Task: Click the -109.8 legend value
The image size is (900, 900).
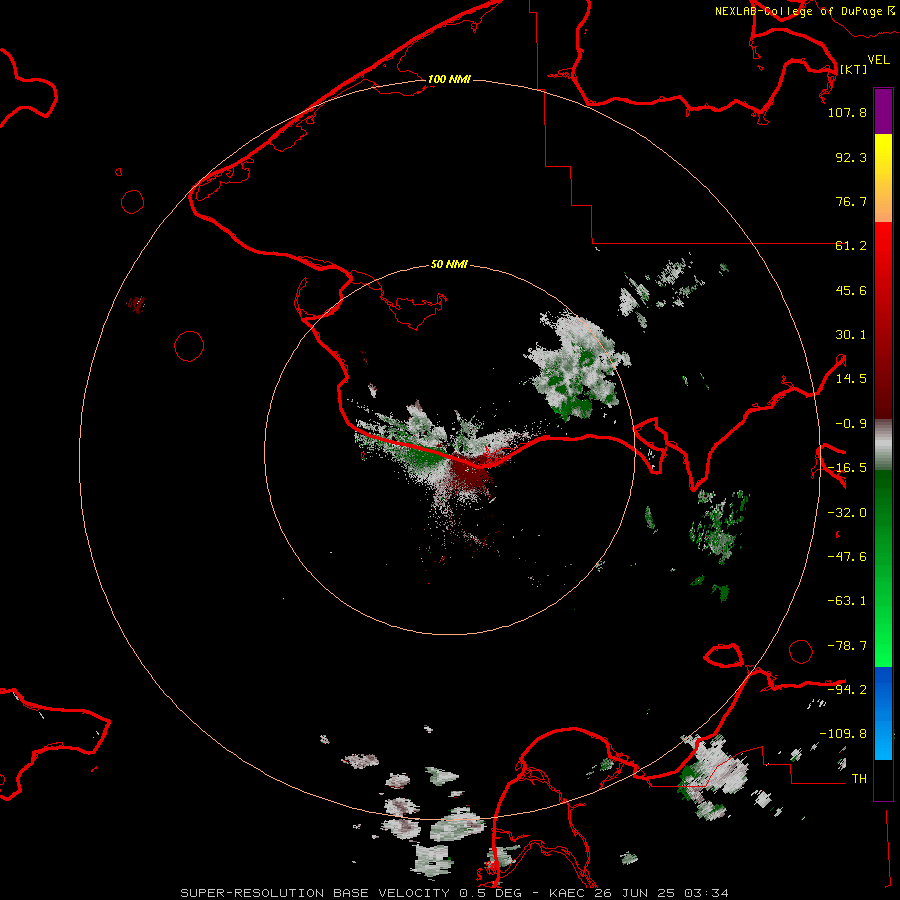Action: click(x=843, y=734)
